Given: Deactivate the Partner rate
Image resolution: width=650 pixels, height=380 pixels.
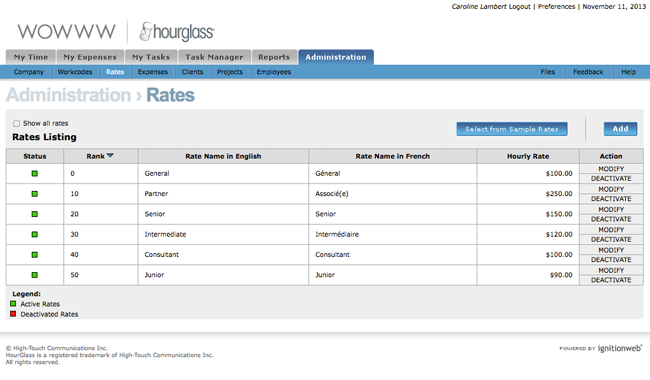Looking at the screenshot, I should (x=611, y=198).
